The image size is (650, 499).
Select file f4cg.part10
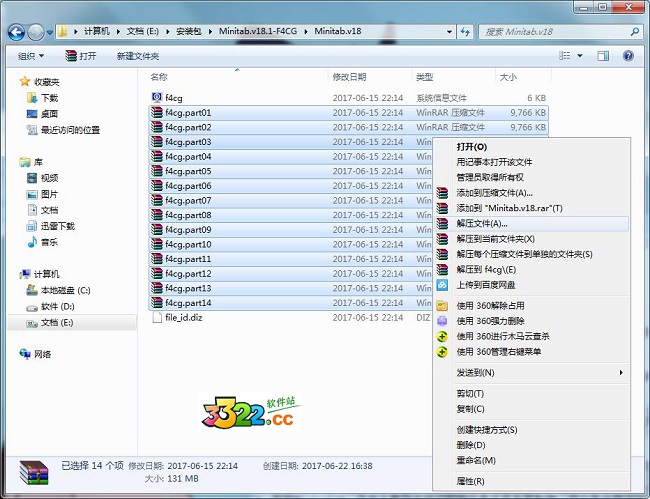click(x=188, y=245)
